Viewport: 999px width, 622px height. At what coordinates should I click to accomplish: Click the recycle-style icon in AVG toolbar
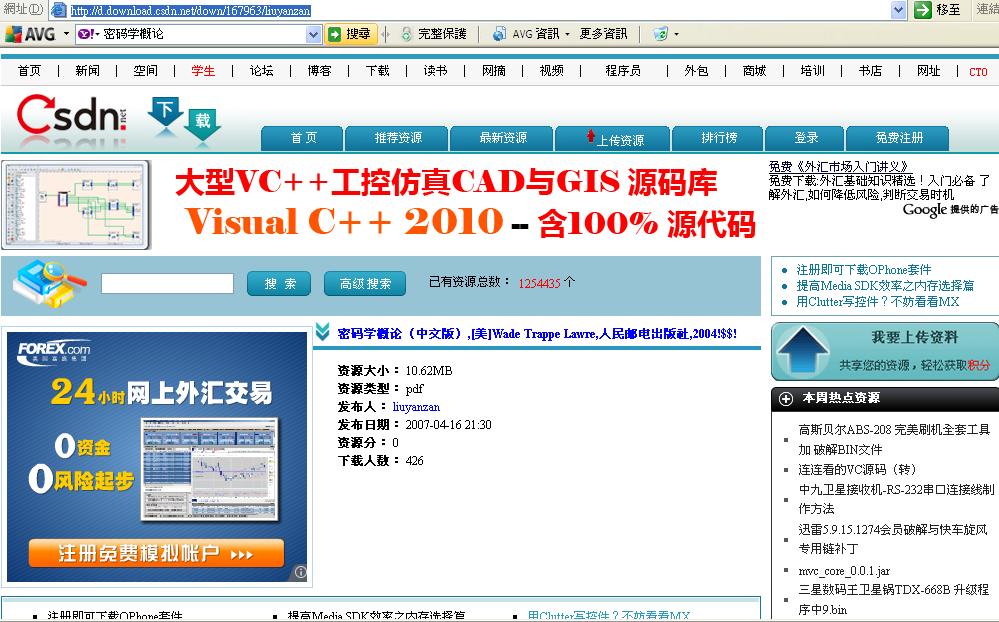pyautogui.click(x=661, y=34)
